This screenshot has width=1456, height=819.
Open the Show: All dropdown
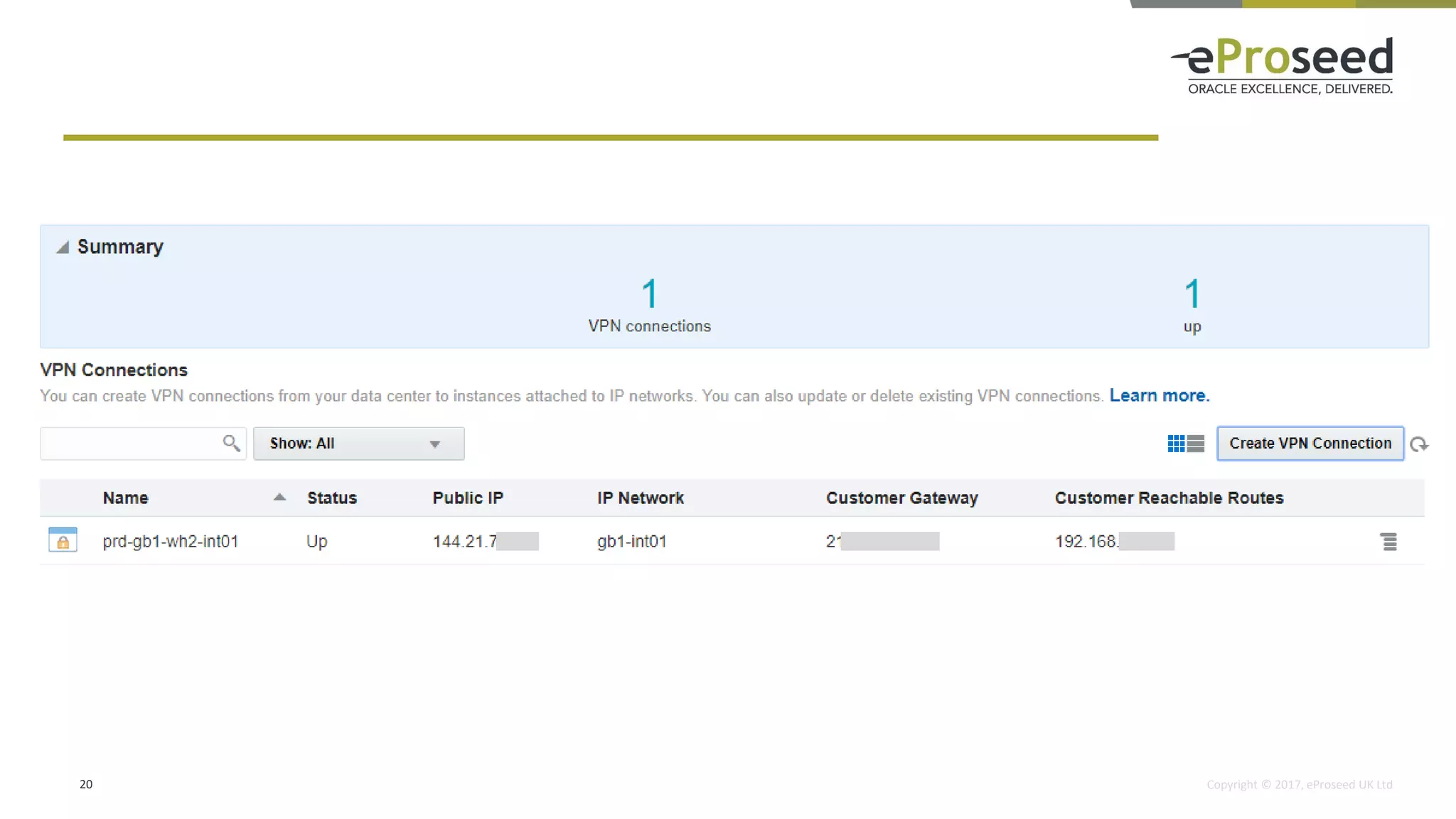358,444
